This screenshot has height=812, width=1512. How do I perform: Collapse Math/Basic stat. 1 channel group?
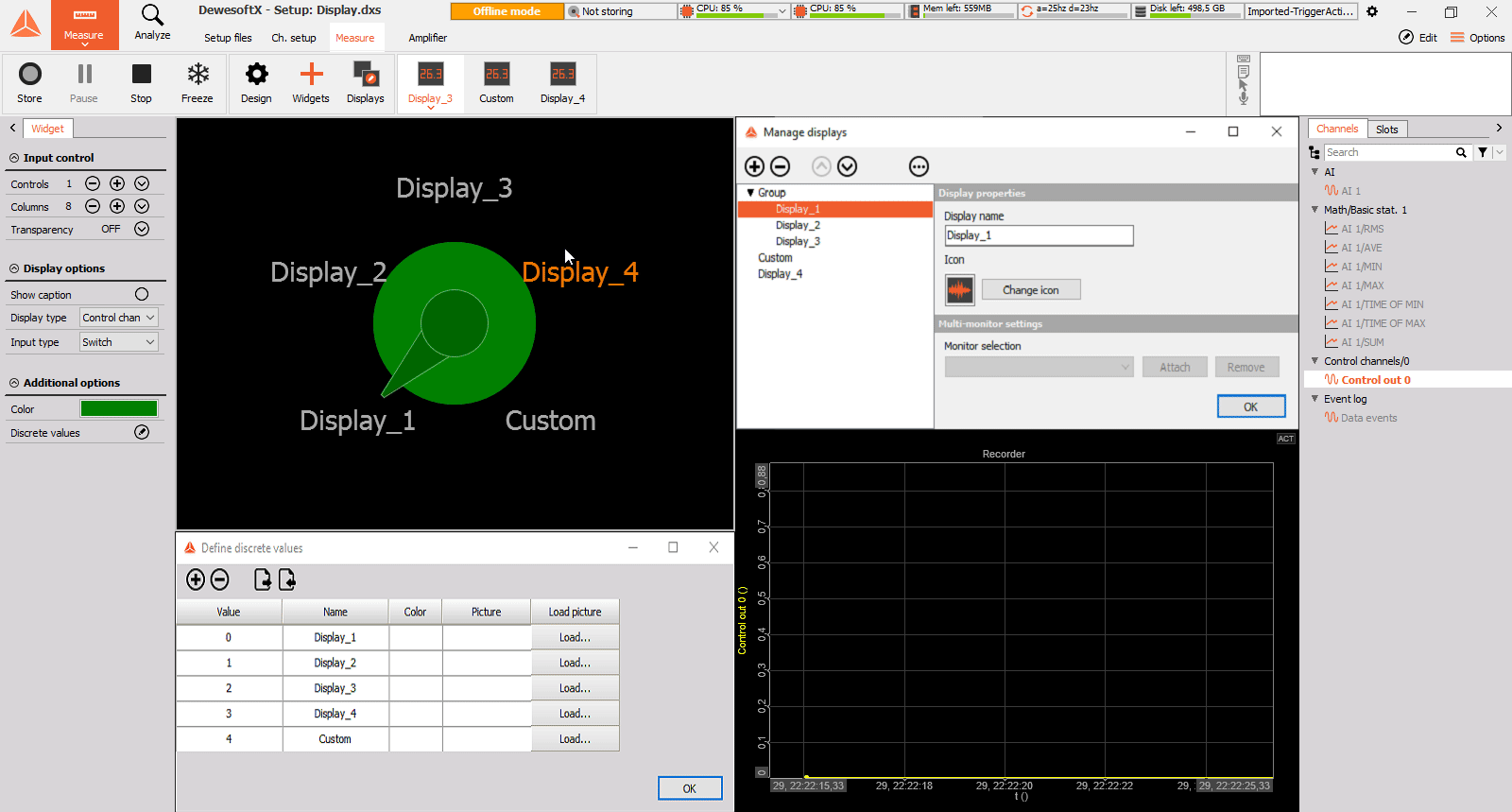(1314, 210)
